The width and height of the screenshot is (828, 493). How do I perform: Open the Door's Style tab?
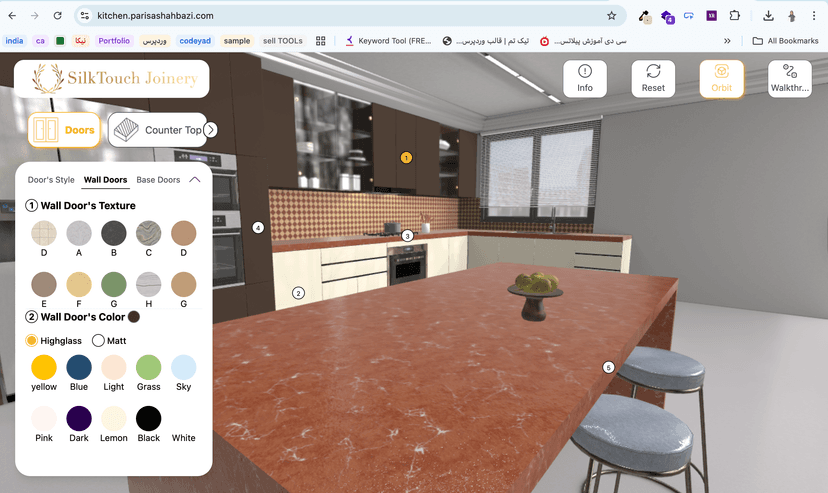51,180
